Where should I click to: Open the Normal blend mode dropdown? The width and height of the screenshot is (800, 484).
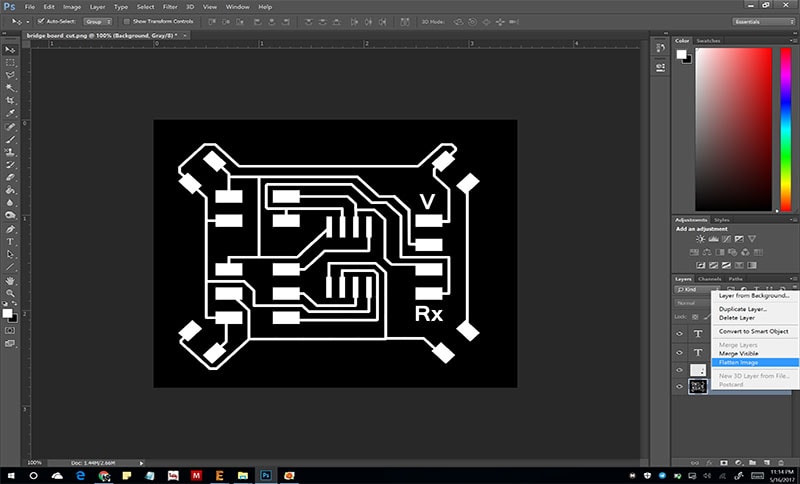click(693, 303)
